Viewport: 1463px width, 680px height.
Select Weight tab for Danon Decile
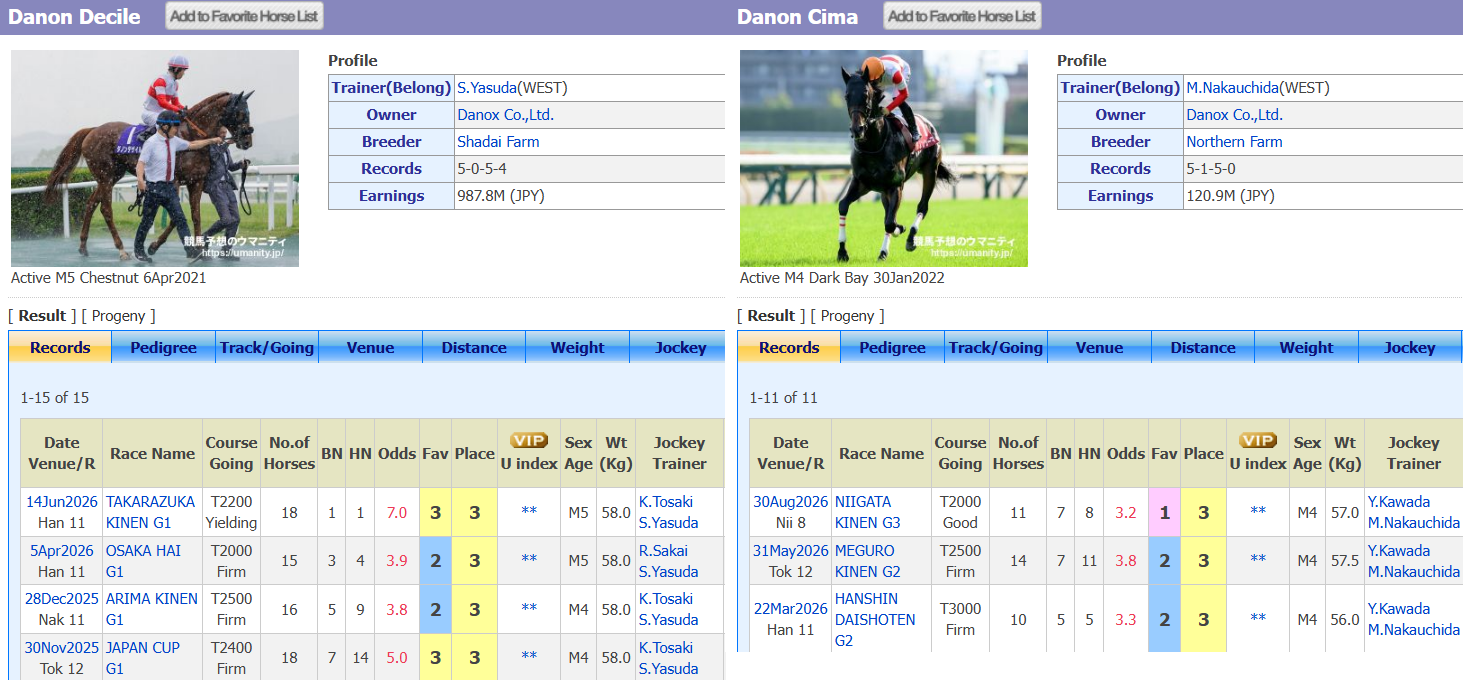click(x=577, y=348)
